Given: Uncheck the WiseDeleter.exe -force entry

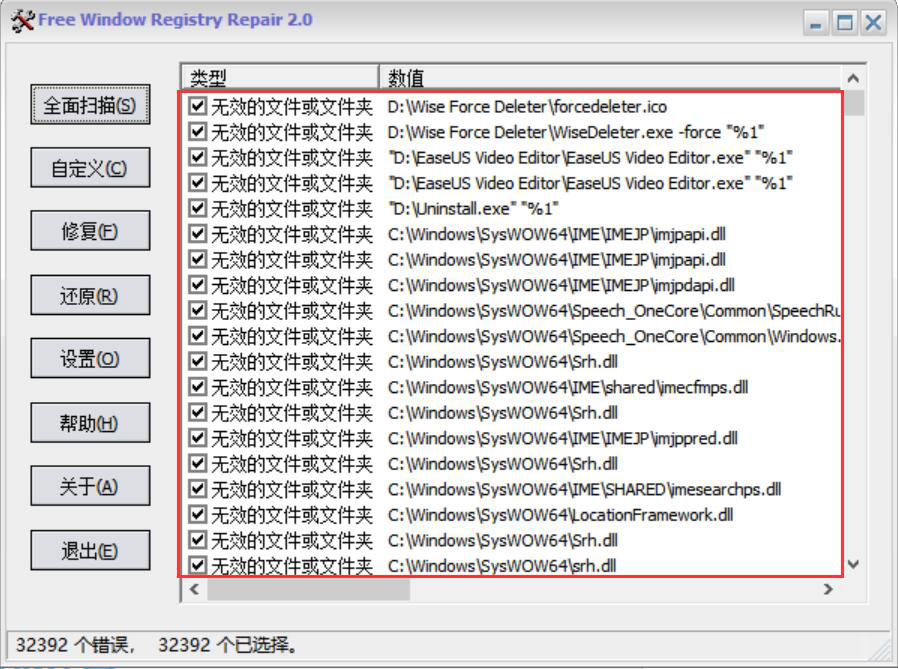Looking at the screenshot, I should click(198, 132).
